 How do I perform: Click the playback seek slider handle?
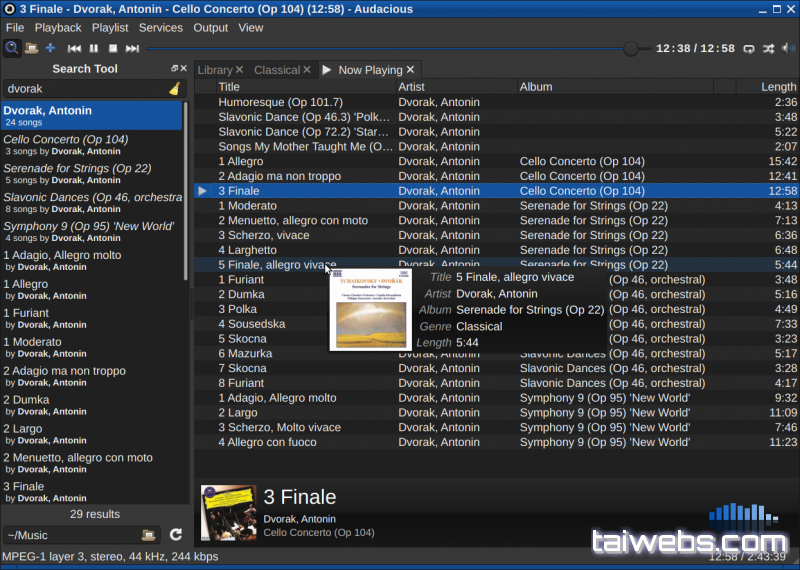tap(631, 48)
